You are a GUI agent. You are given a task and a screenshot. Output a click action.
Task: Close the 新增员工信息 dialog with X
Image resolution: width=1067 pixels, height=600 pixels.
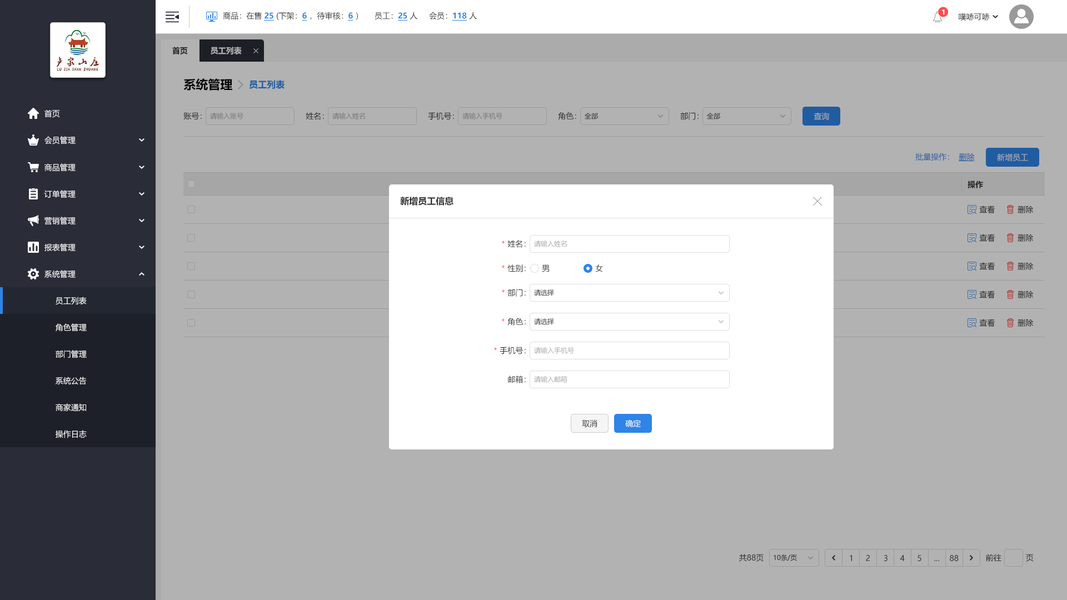[x=817, y=201]
